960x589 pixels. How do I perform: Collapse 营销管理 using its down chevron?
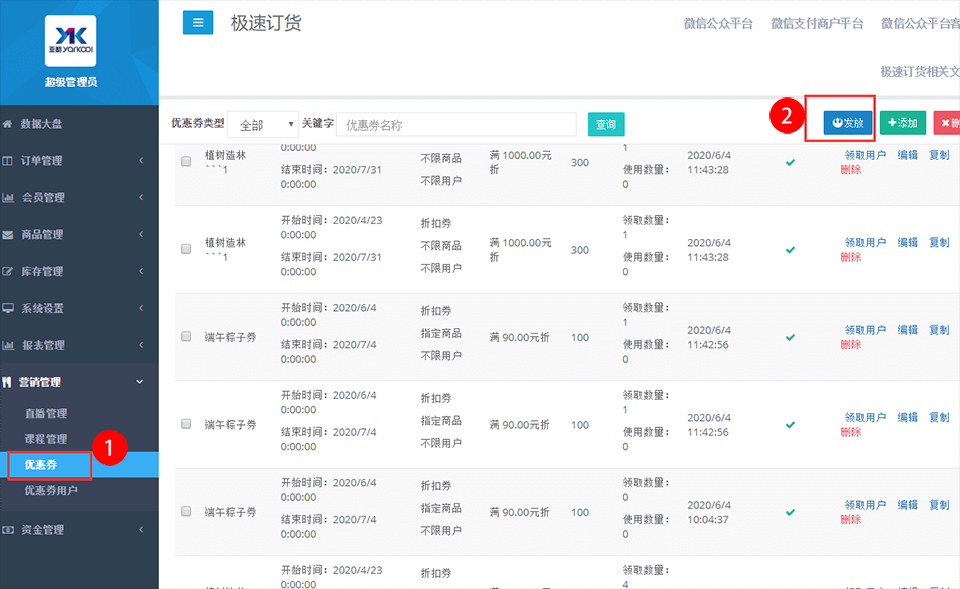[x=140, y=382]
